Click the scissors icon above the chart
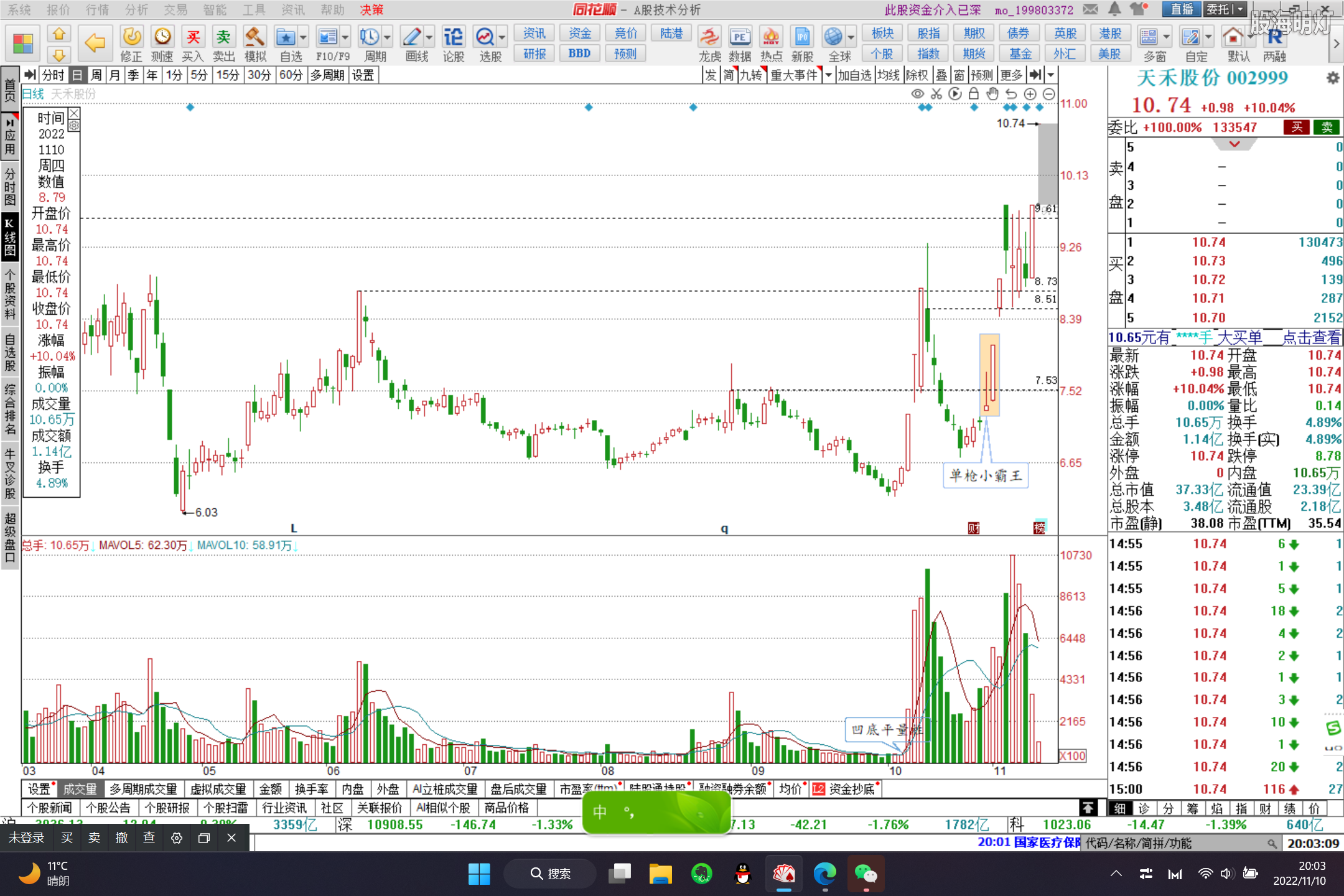This screenshot has height=896, width=1344. click(936, 94)
